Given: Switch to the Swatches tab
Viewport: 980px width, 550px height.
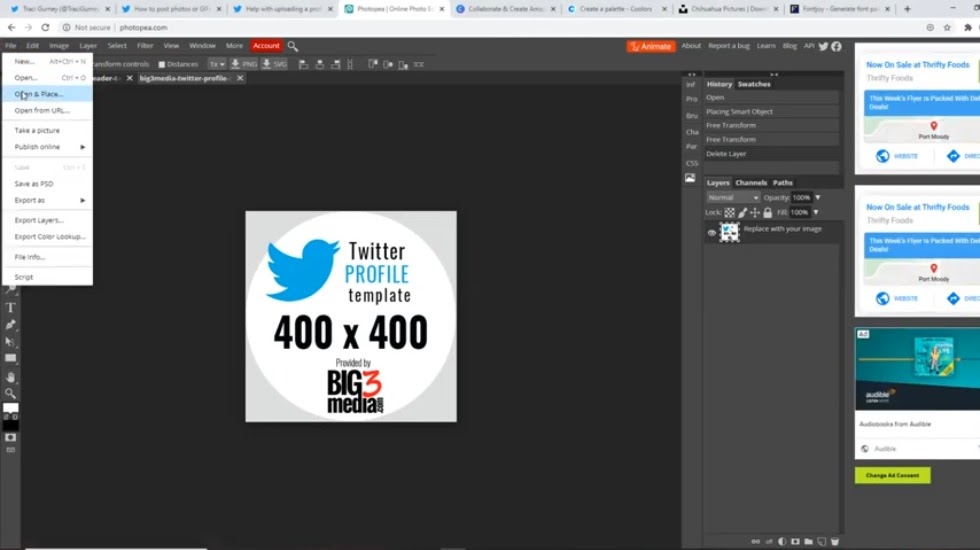Looking at the screenshot, I should pyautogui.click(x=754, y=84).
